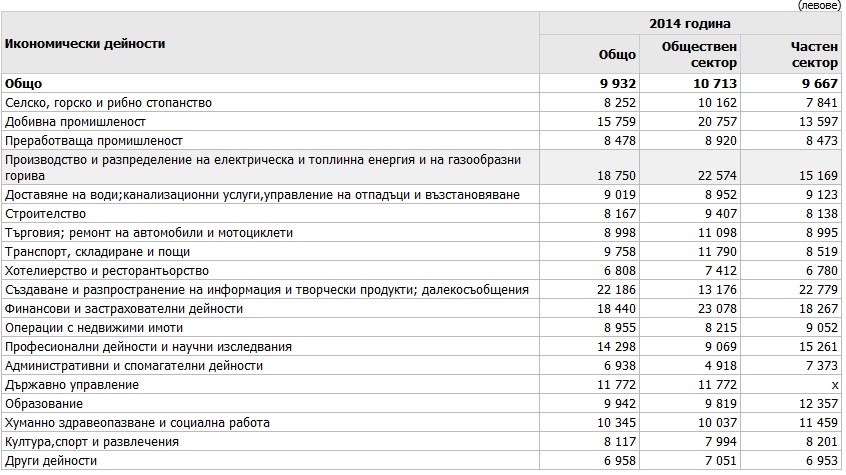This screenshot has width=846, height=475.
Task: Select the row 'Доставяне на води' services
Action: point(421,194)
